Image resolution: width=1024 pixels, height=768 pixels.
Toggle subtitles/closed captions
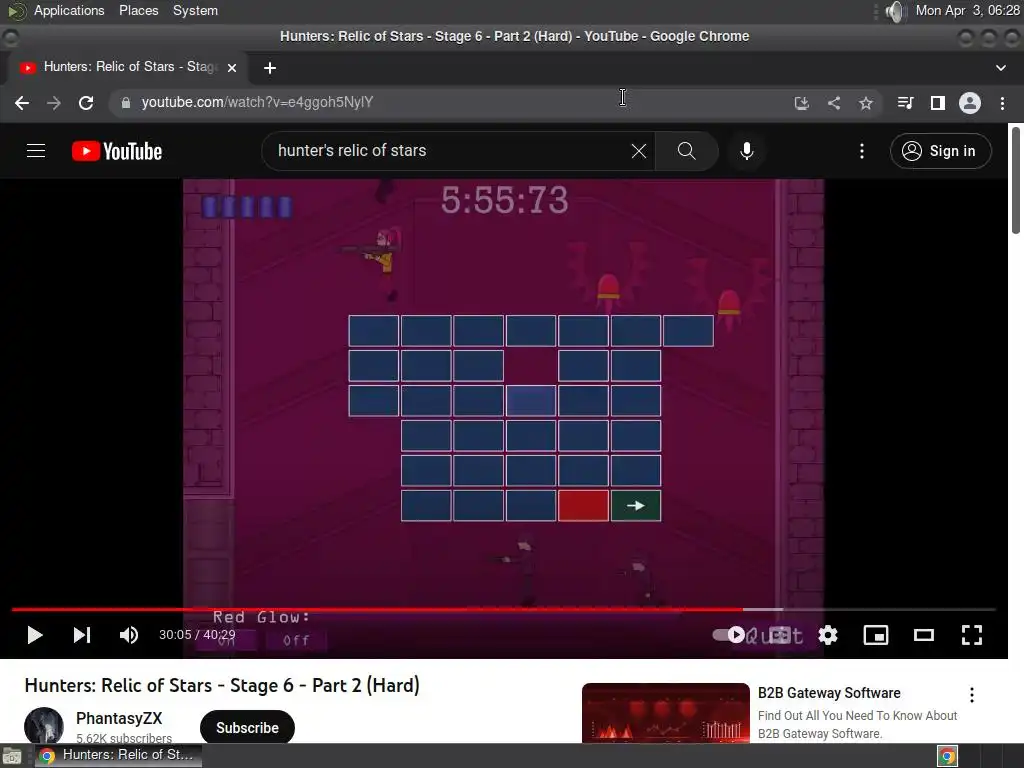(780, 635)
